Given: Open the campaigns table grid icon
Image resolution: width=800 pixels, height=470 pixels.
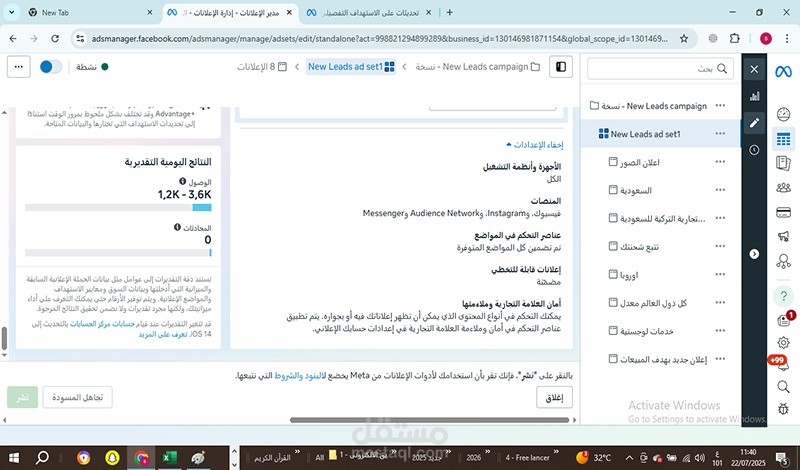Looking at the screenshot, I should click(x=783, y=138).
